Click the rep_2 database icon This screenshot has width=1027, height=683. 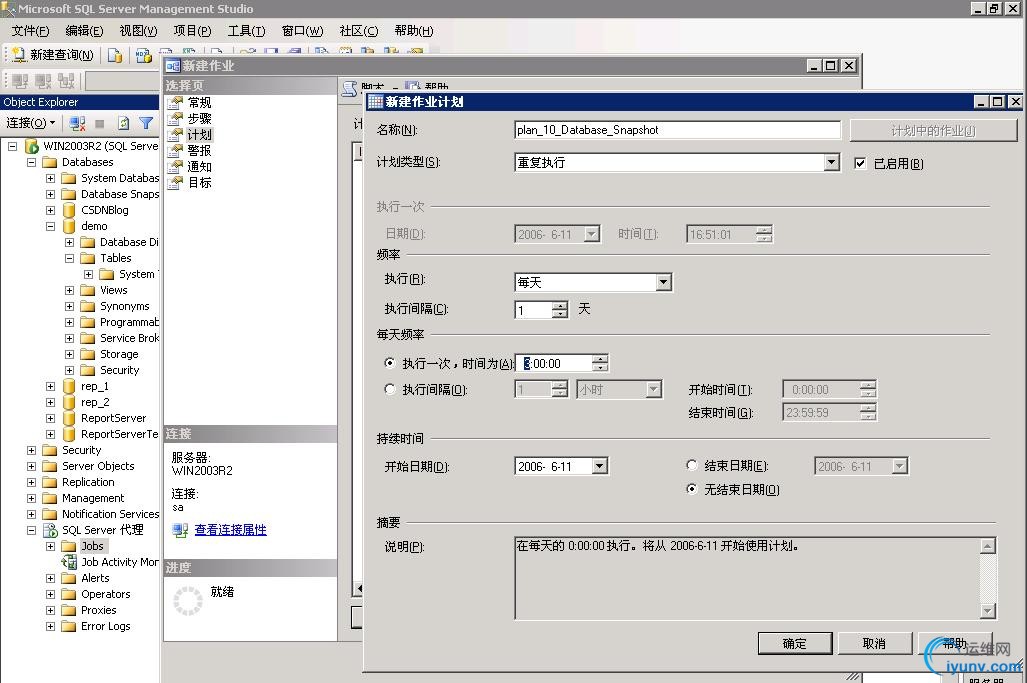[x=69, y=402]
